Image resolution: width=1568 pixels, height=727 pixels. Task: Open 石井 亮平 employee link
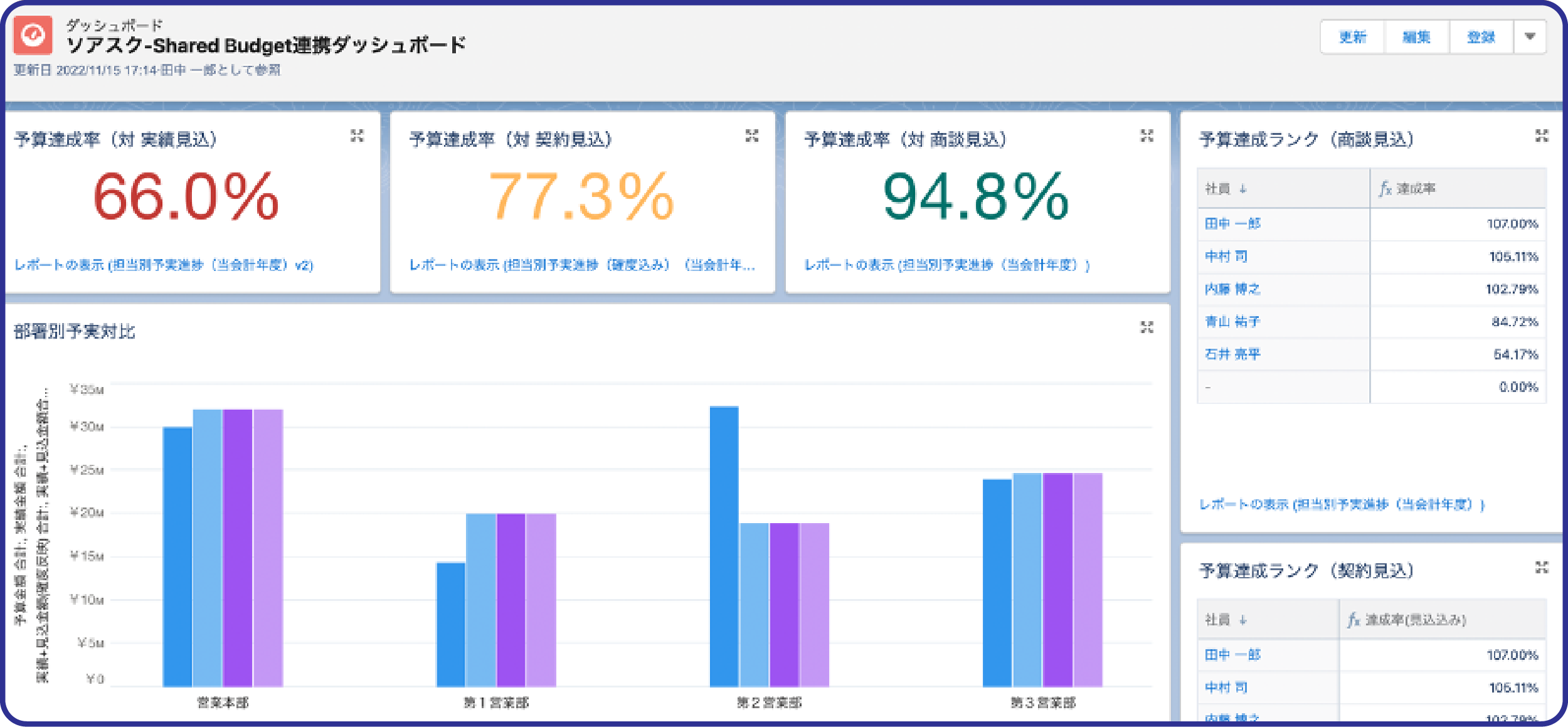[1232, 354]
